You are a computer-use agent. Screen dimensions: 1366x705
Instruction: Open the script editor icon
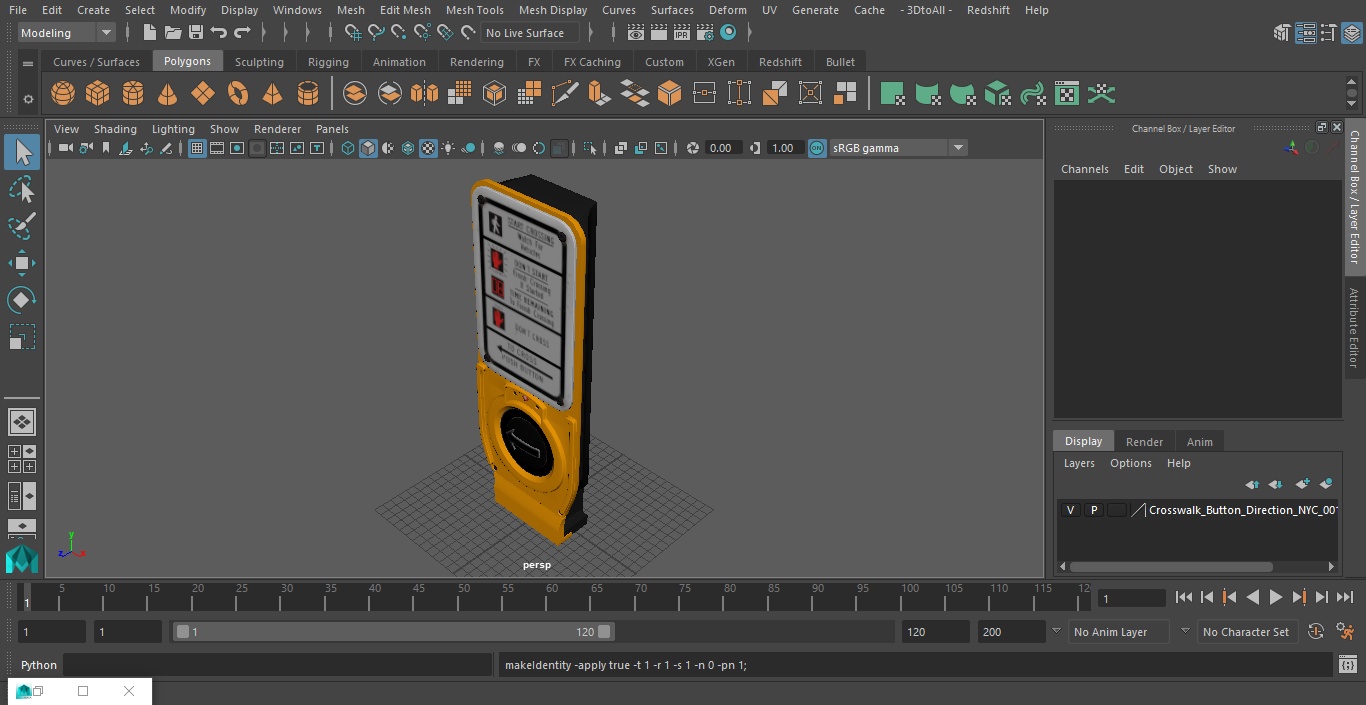(x=1347, y=665)
